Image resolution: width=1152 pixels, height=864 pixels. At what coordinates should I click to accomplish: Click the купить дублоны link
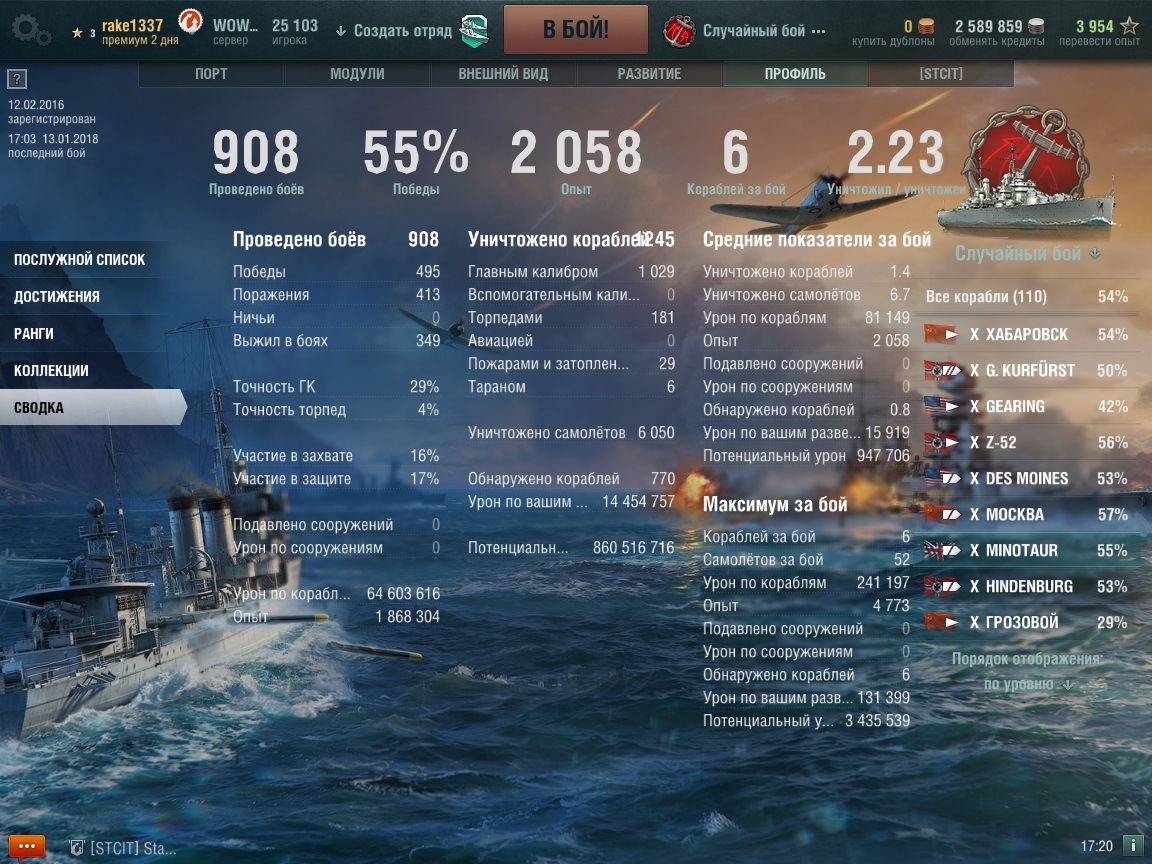click(x=893, y=41)
